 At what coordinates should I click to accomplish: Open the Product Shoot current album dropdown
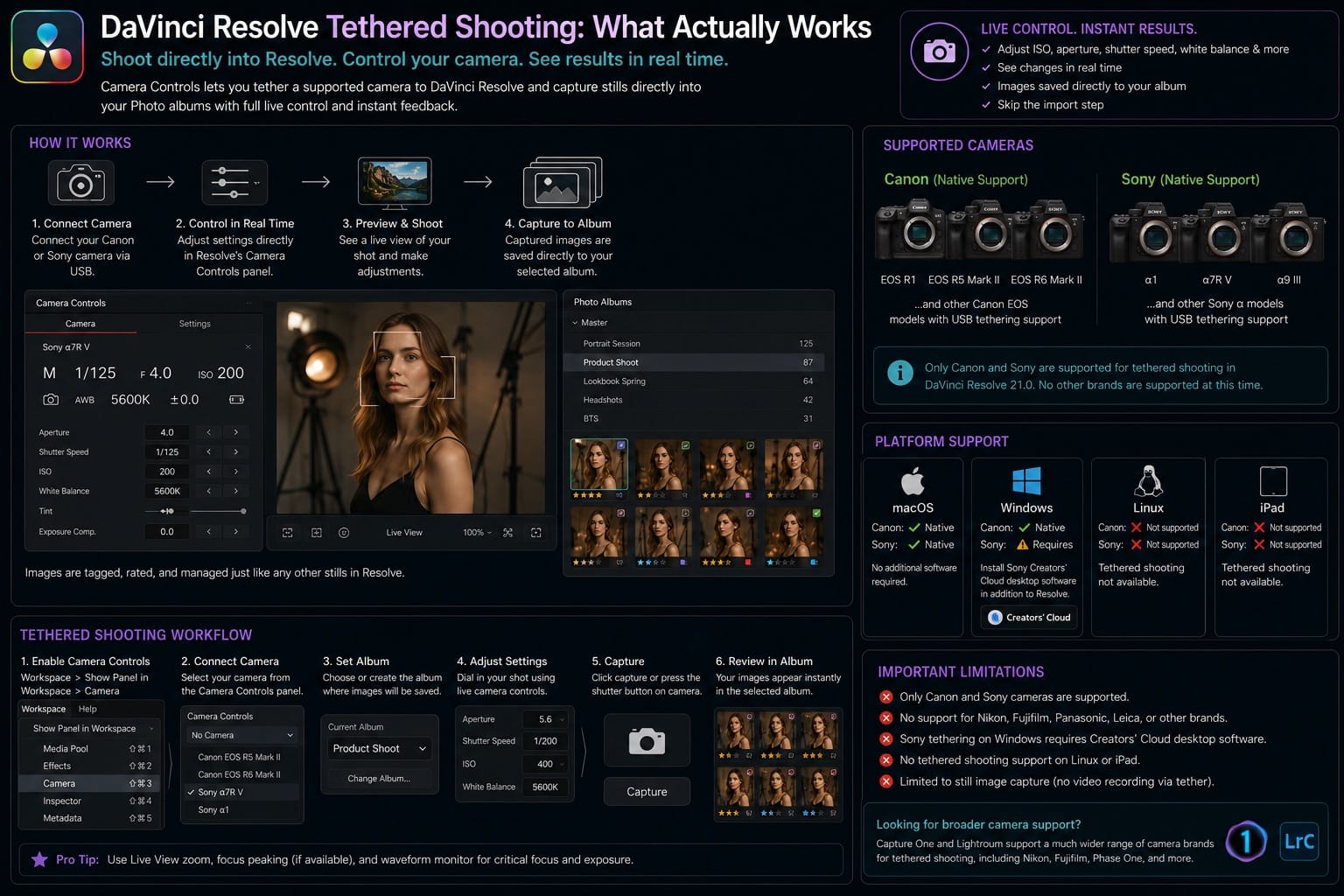pyautogui.click(x=379, y=748)
